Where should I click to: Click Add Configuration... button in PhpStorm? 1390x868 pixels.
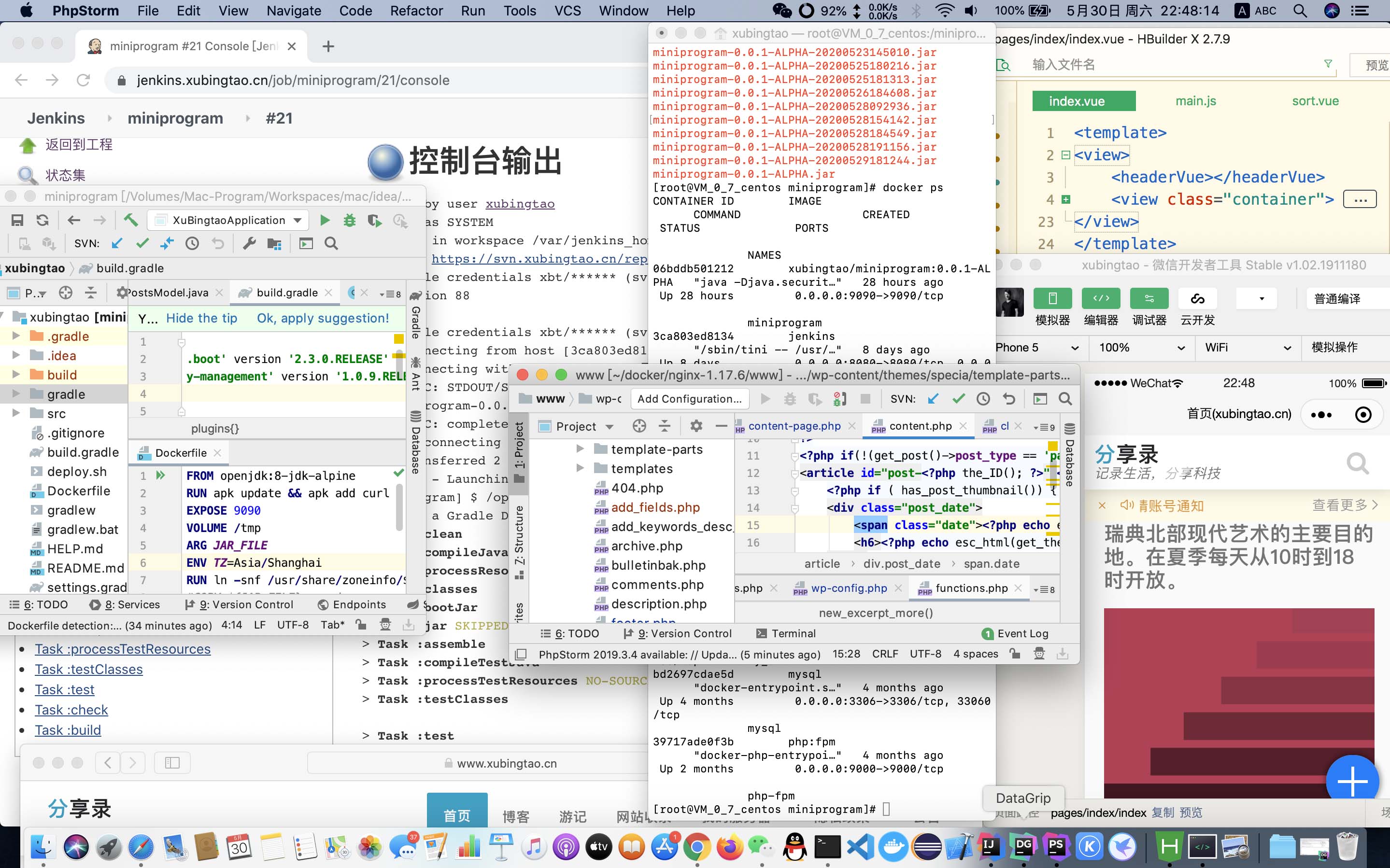point(689,398)
